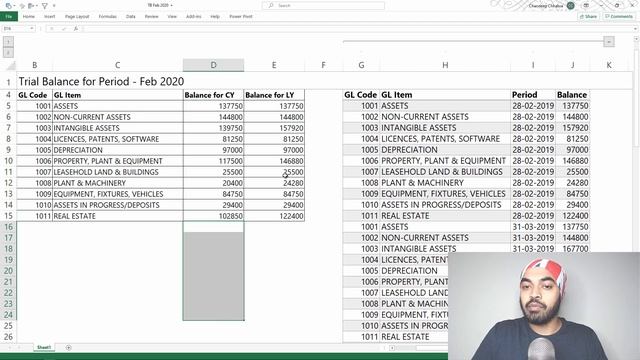Open the Name Box dropdown arrow
This screenshot has width=640, height=360.
[x=31, y=29]
